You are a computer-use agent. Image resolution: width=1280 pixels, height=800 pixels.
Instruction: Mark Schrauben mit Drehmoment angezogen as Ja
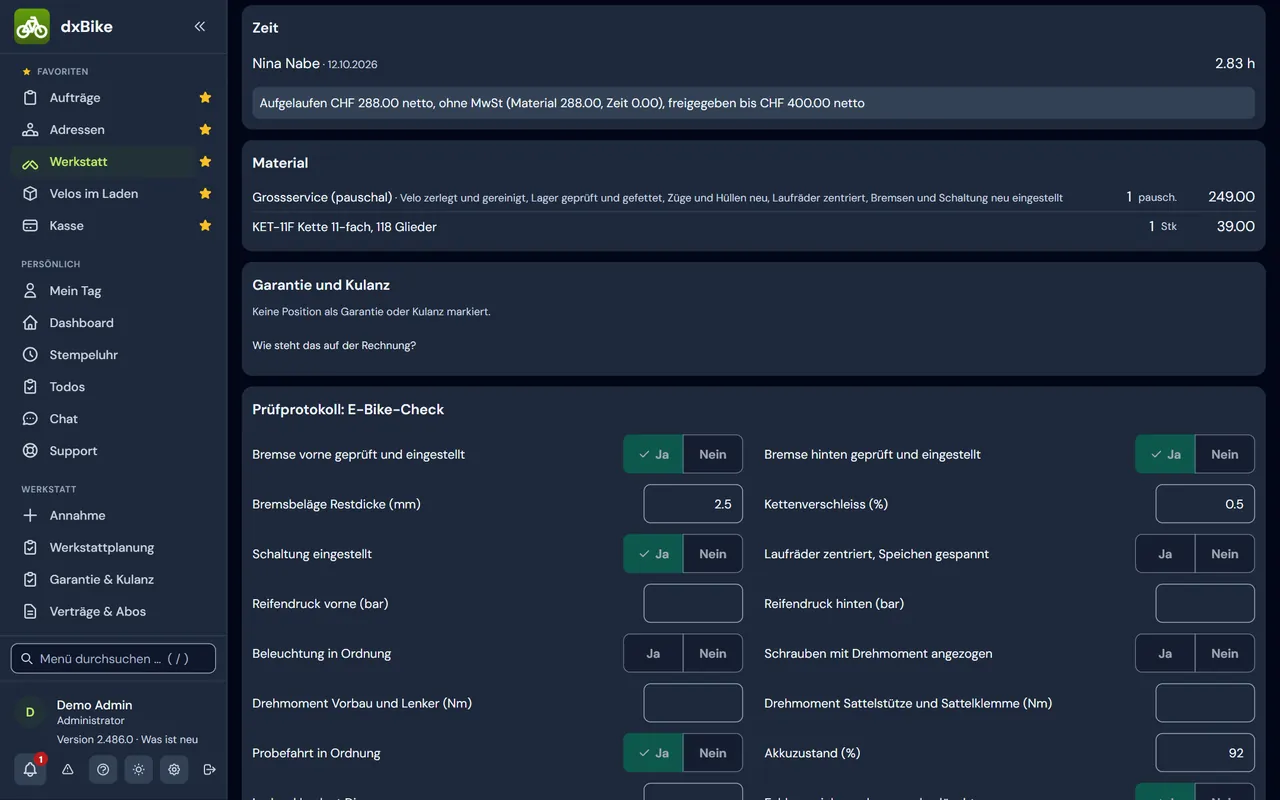click(1165, 654)
